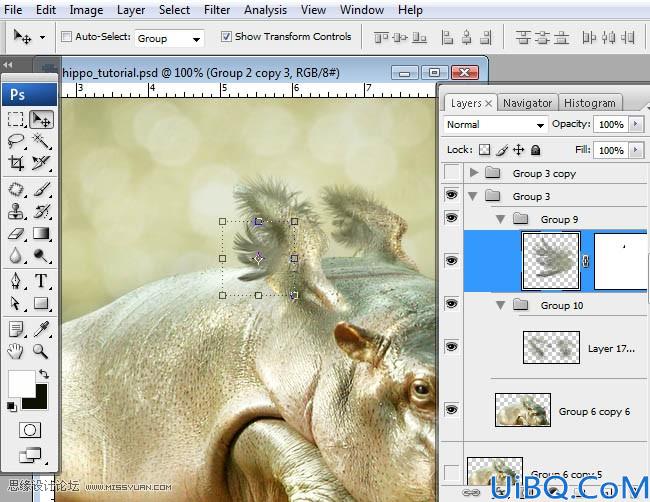Toggle lock all
Image resolution: width=650 pixels, height=502 pixels.
536,150
